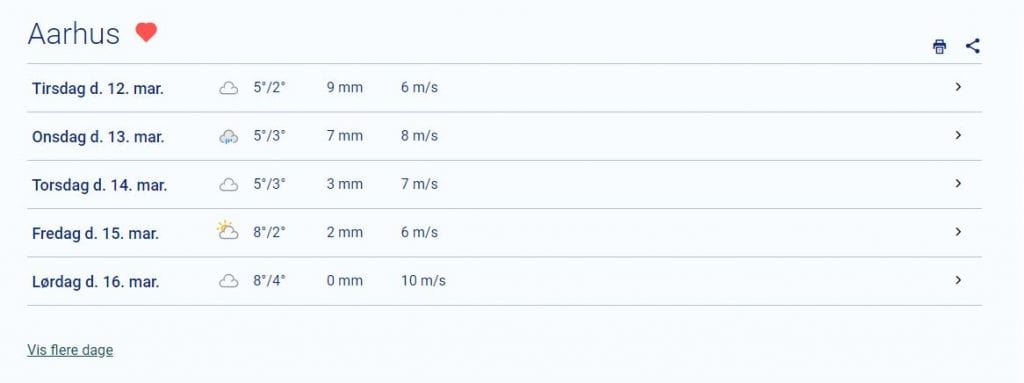Select the Onsdag d. 13. mar. row label

click(x=98, y=137)
